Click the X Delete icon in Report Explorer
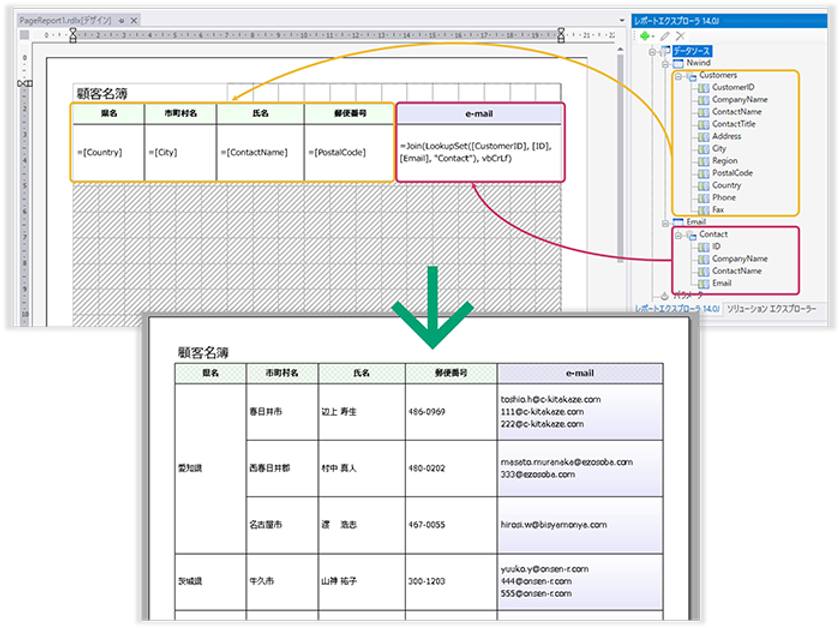 (680, 35)
